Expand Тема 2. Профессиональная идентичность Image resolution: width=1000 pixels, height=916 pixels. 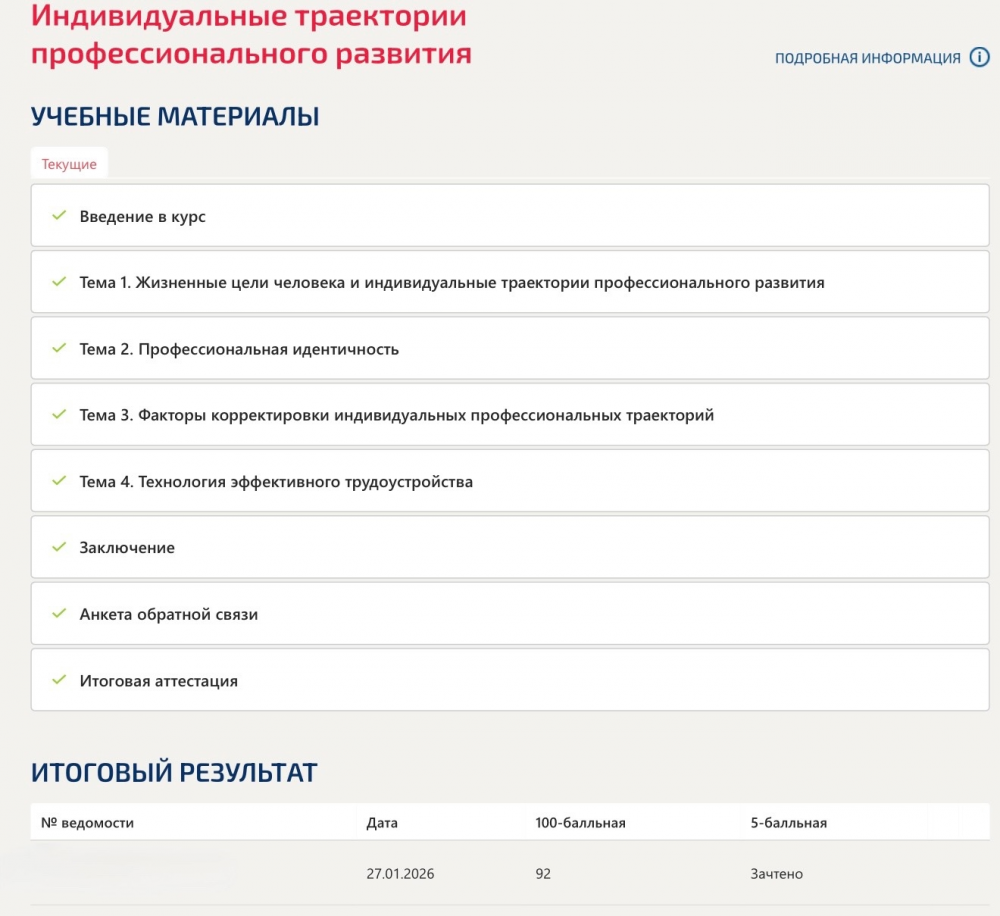510,348
